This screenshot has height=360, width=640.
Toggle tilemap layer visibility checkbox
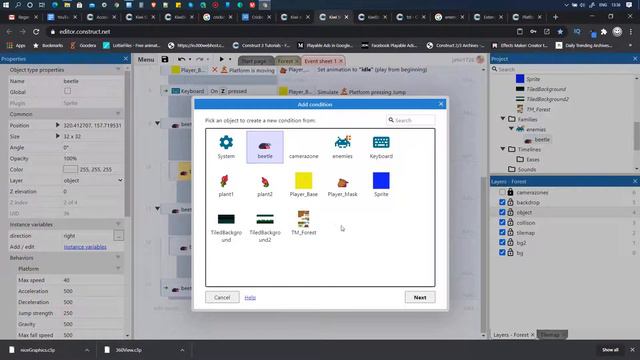(x=502, y=232)
